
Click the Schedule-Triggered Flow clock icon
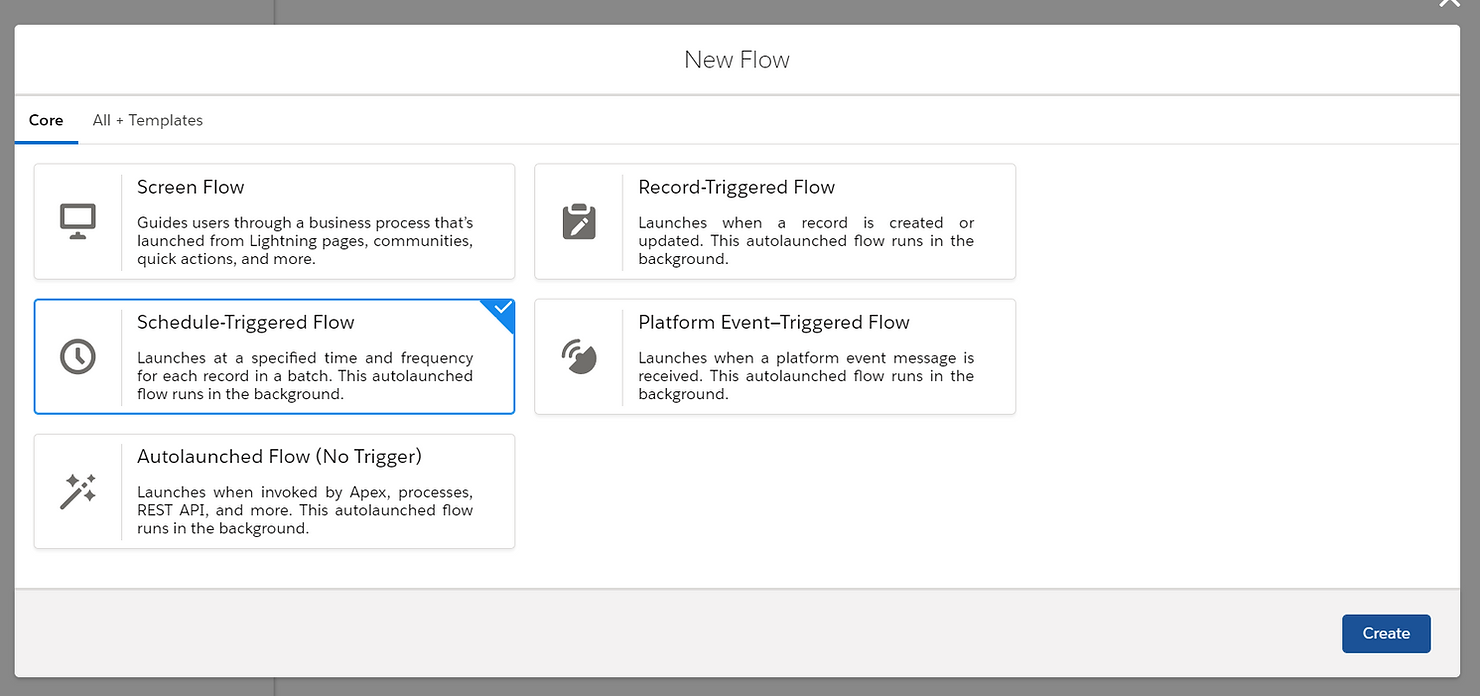78,354
